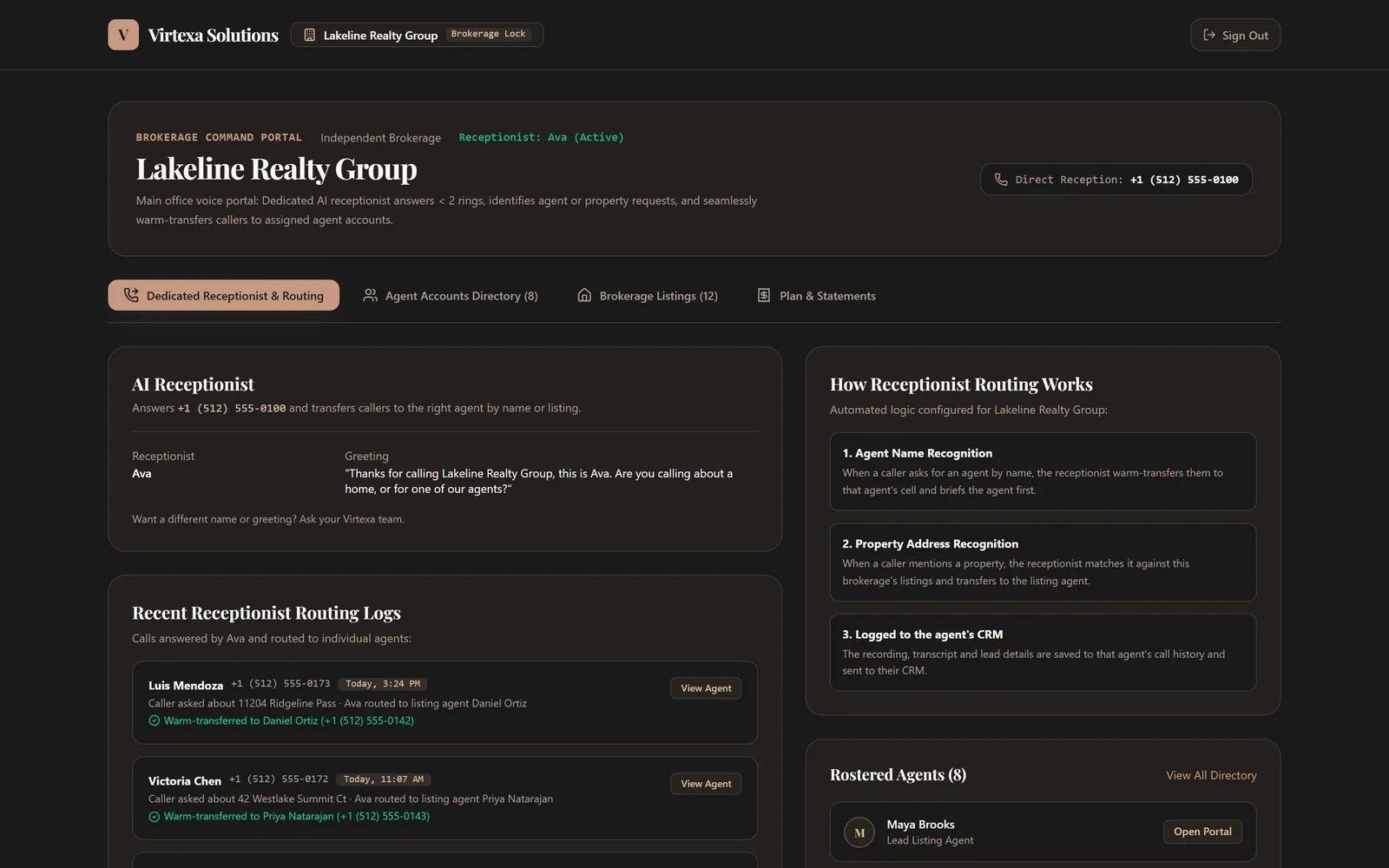Click the Today, 11:07 AM timestamp
The image size is (1389, 868).
pos(384,779)
